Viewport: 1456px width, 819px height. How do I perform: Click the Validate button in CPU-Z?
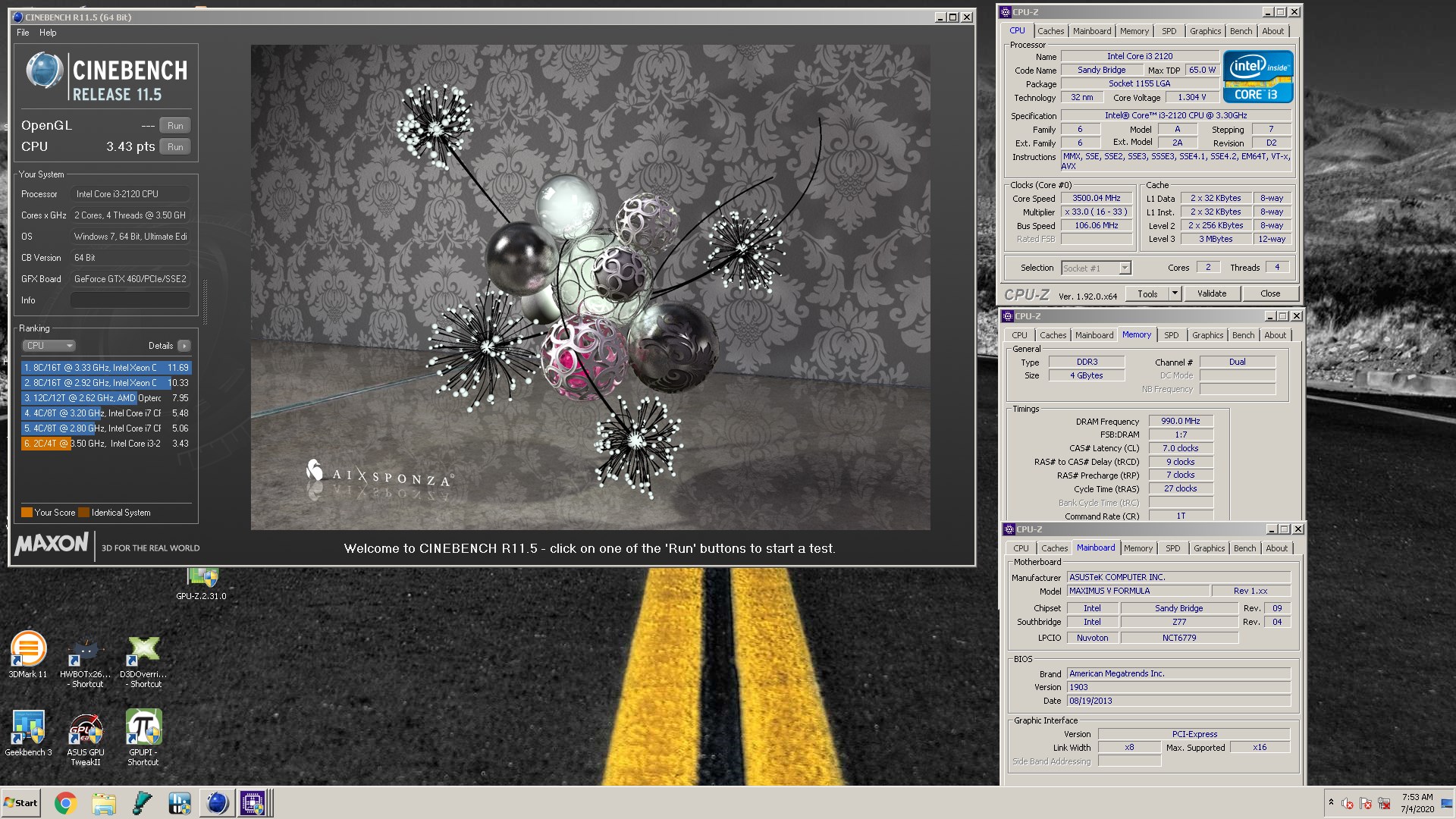[1211, 294]
